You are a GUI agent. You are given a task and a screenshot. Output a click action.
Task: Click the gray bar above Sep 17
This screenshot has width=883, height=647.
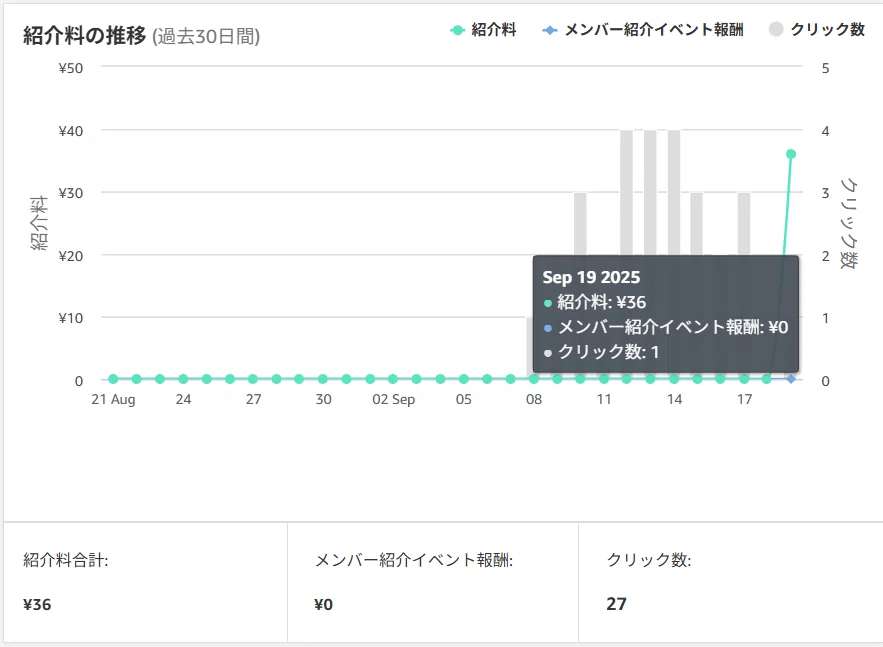tap(744, 224)
